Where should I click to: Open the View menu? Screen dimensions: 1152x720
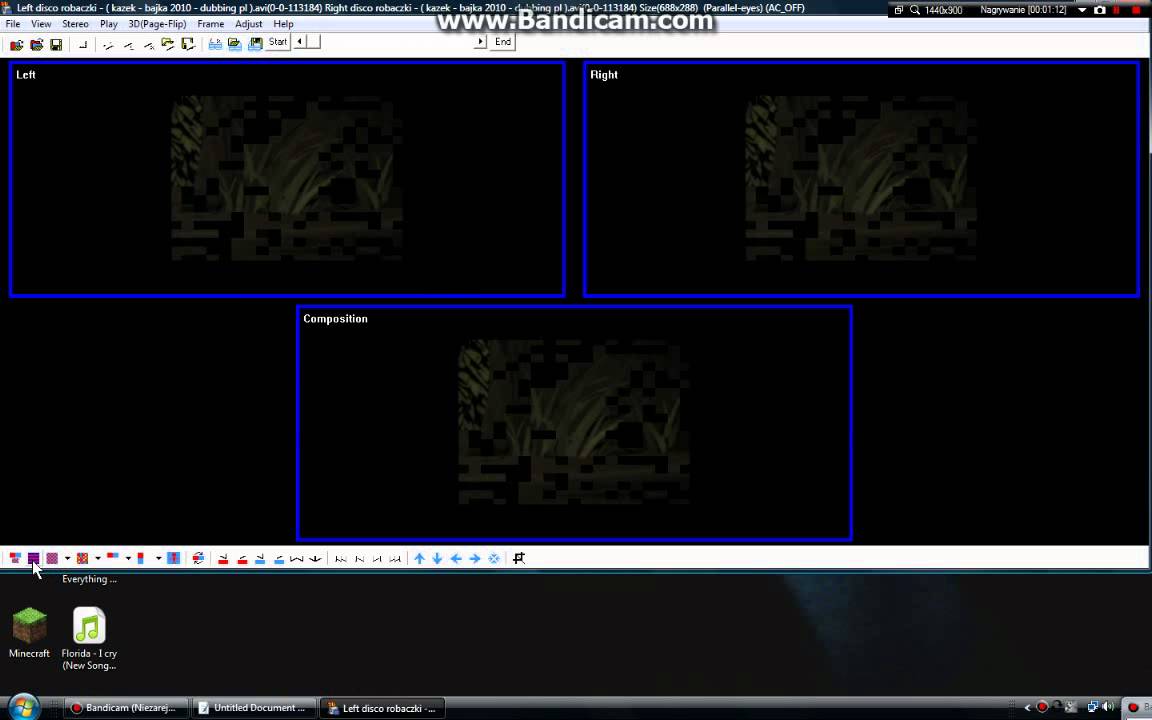(x=41, y=24)
